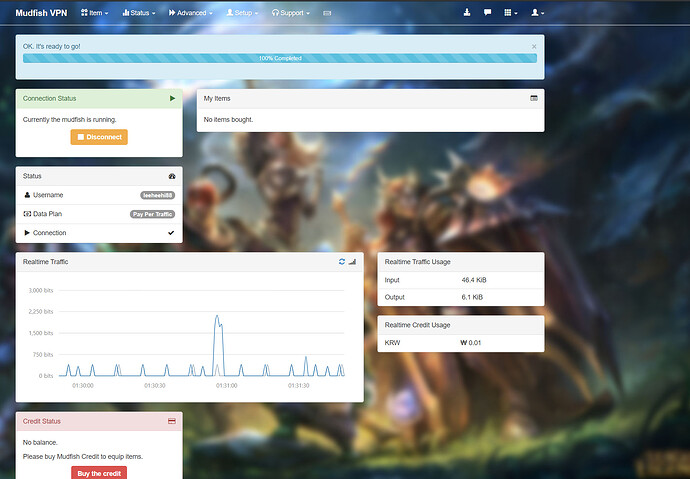Click the Output value 6.1 KiB

472,297
